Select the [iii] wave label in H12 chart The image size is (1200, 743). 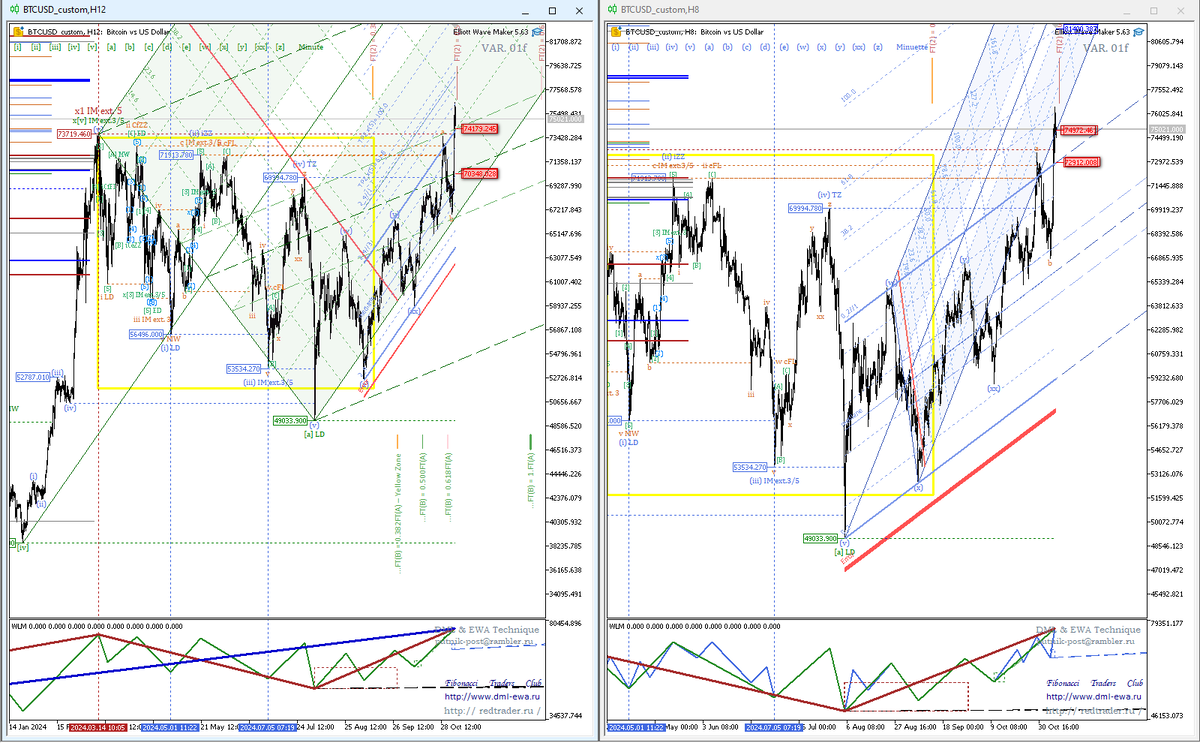coord(55,47)
